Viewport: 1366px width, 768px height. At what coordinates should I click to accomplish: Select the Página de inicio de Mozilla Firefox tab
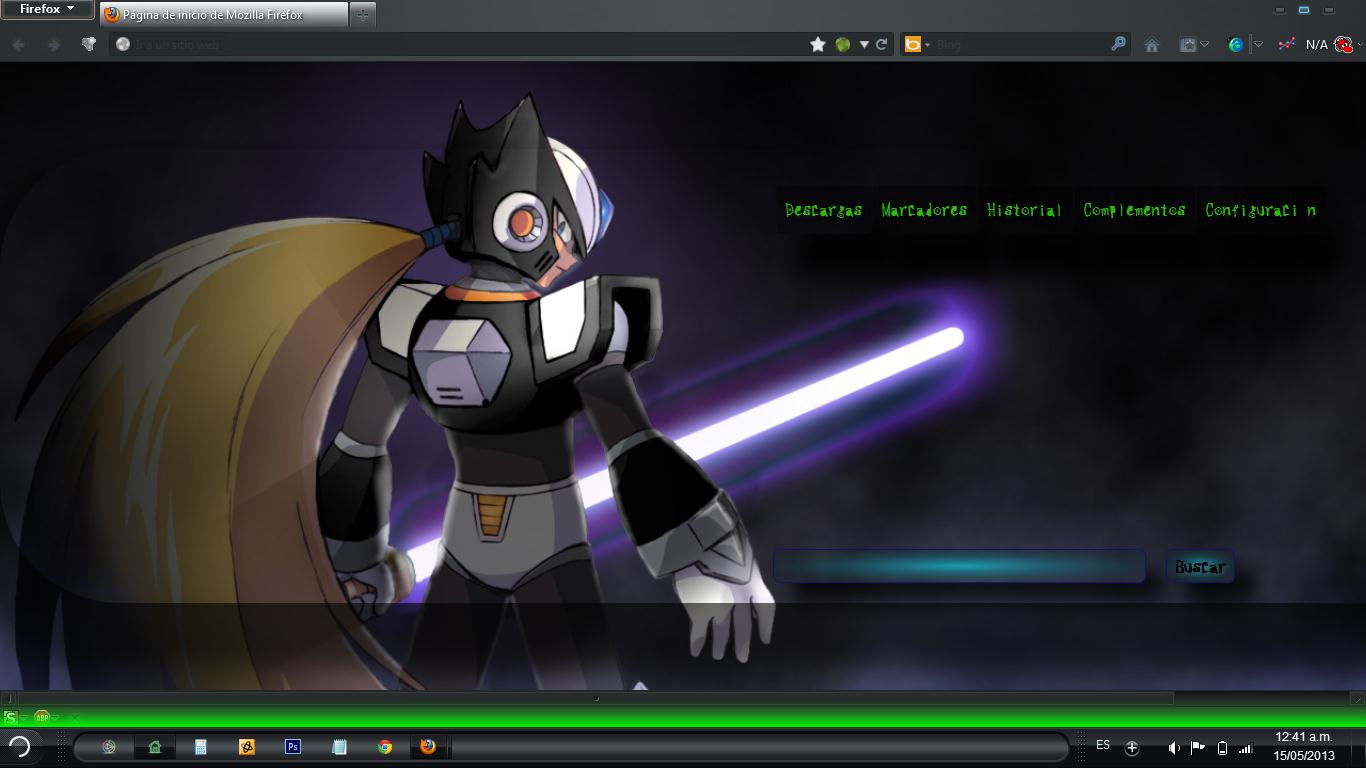click(x=215, y=14)
